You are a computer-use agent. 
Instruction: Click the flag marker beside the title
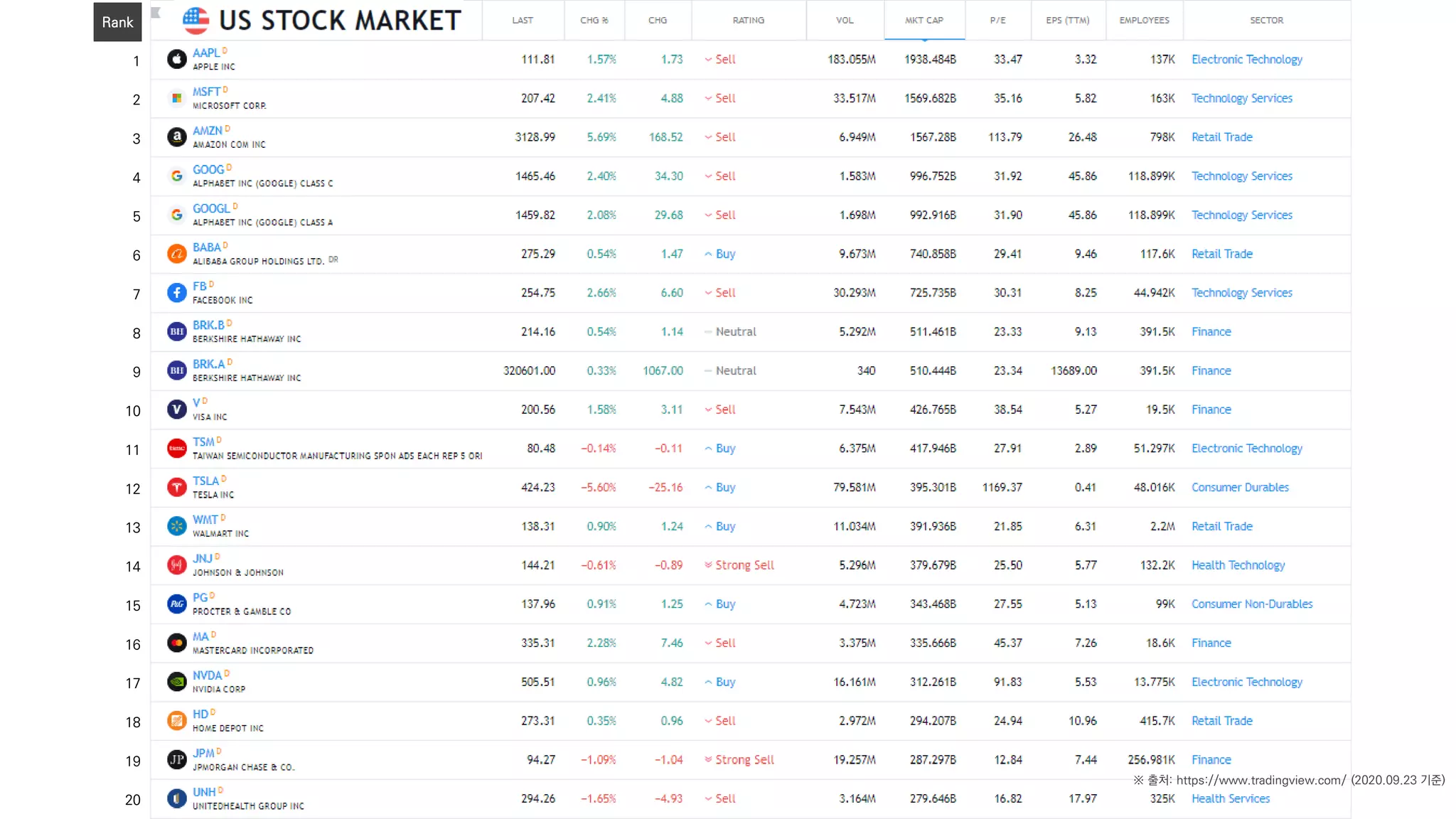pos(156,12)
